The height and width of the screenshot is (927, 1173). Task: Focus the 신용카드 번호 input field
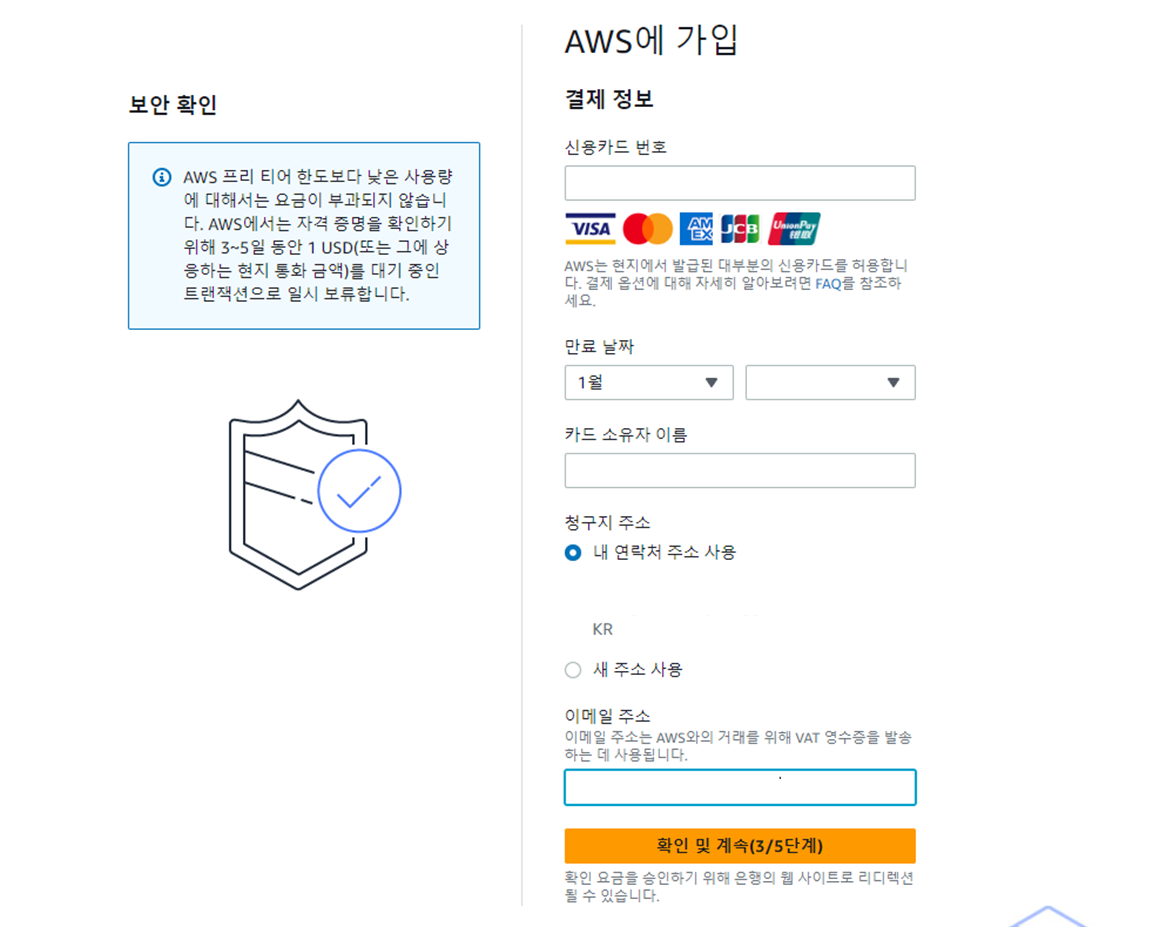tap(740, 183)
